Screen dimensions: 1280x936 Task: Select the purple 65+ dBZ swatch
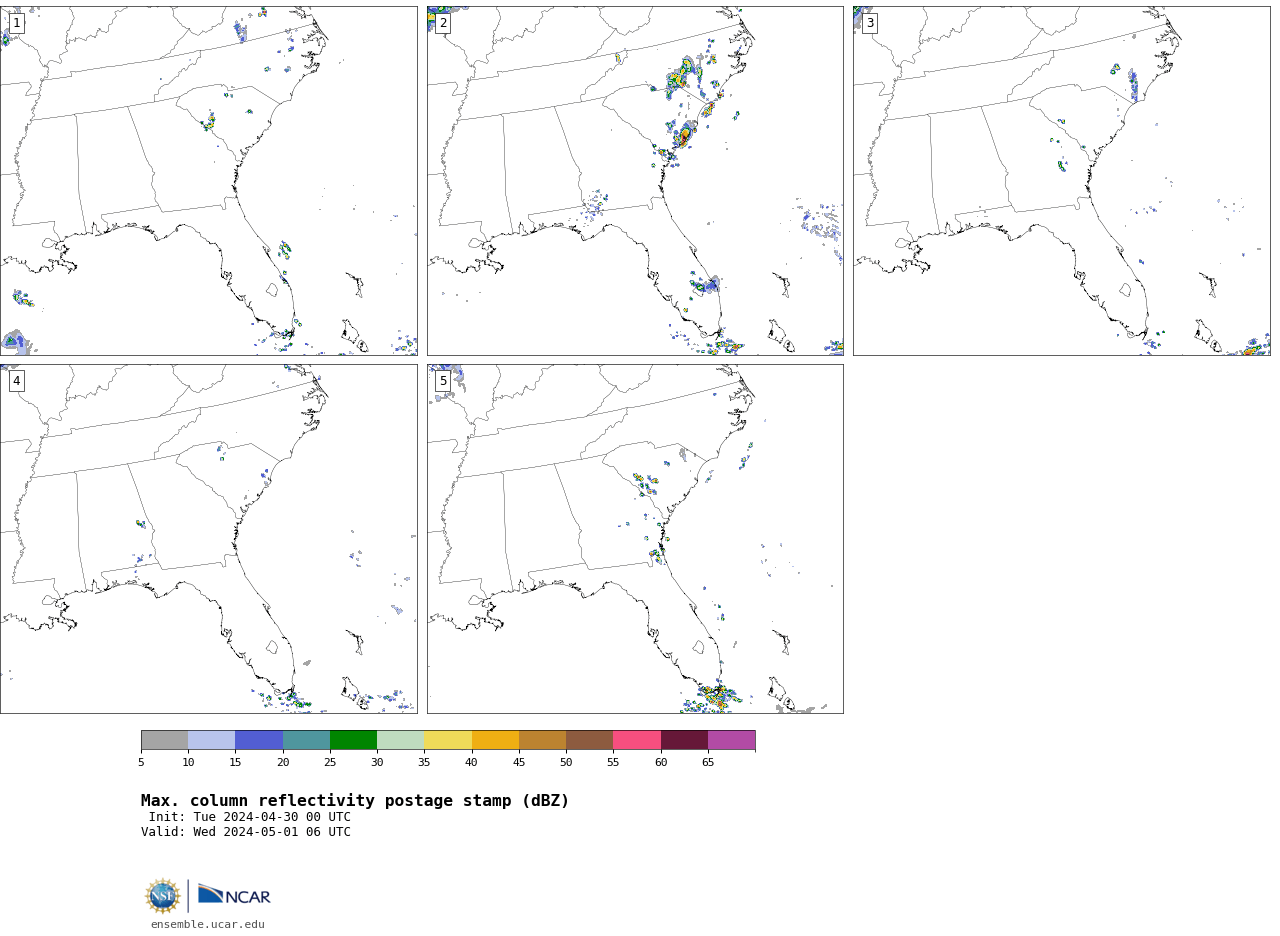point(731,740)
